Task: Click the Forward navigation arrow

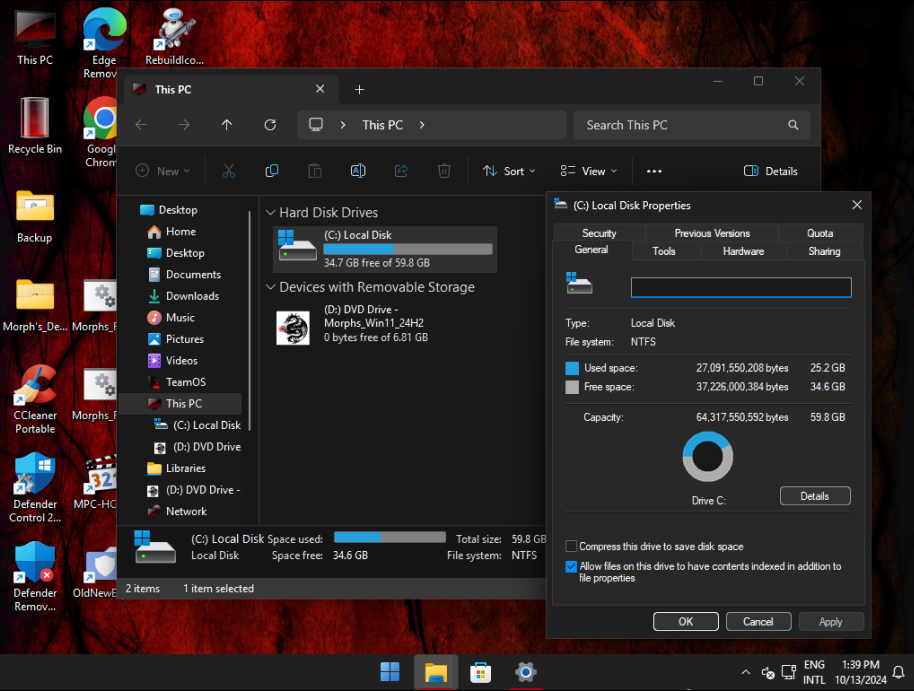Action: tap(184, 125)
